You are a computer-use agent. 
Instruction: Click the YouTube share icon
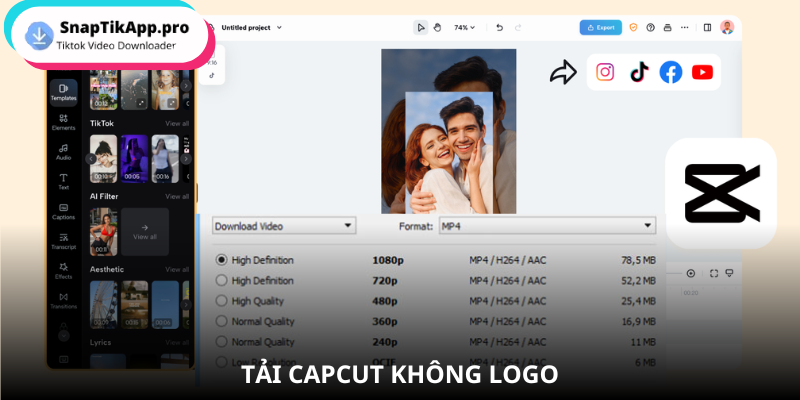[x=703, y=72]
